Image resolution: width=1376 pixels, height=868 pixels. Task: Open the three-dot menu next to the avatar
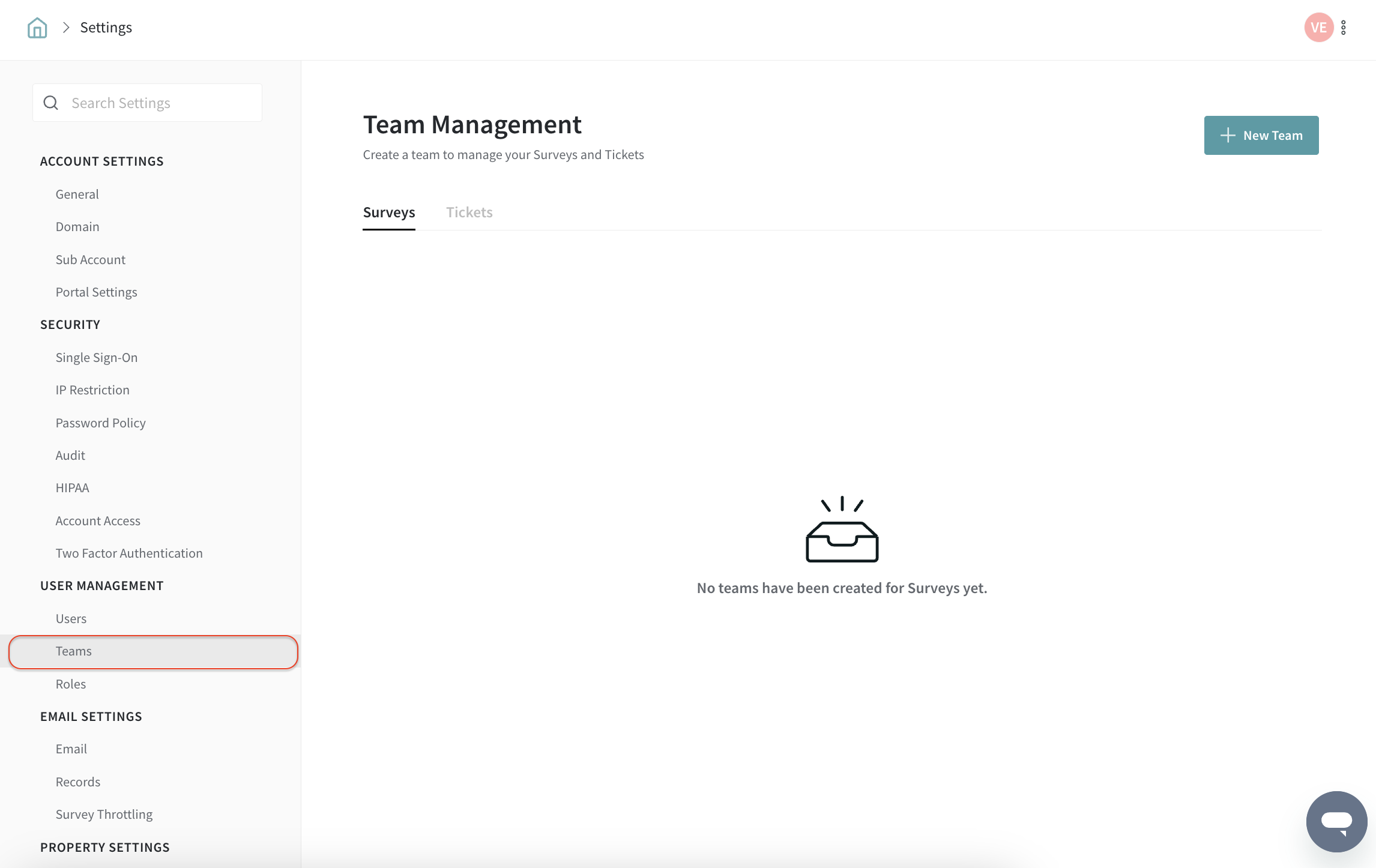(1343, 28)
